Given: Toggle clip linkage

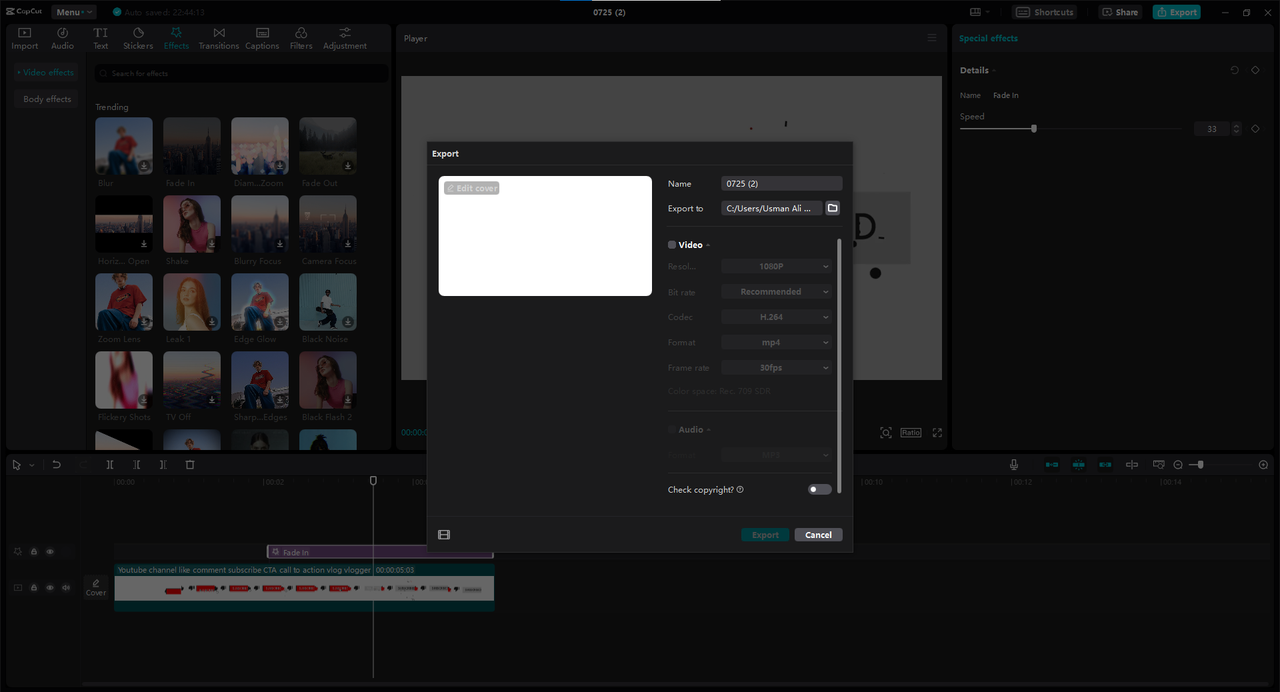Looking at the screenshot, I should tap(1105, 465).
